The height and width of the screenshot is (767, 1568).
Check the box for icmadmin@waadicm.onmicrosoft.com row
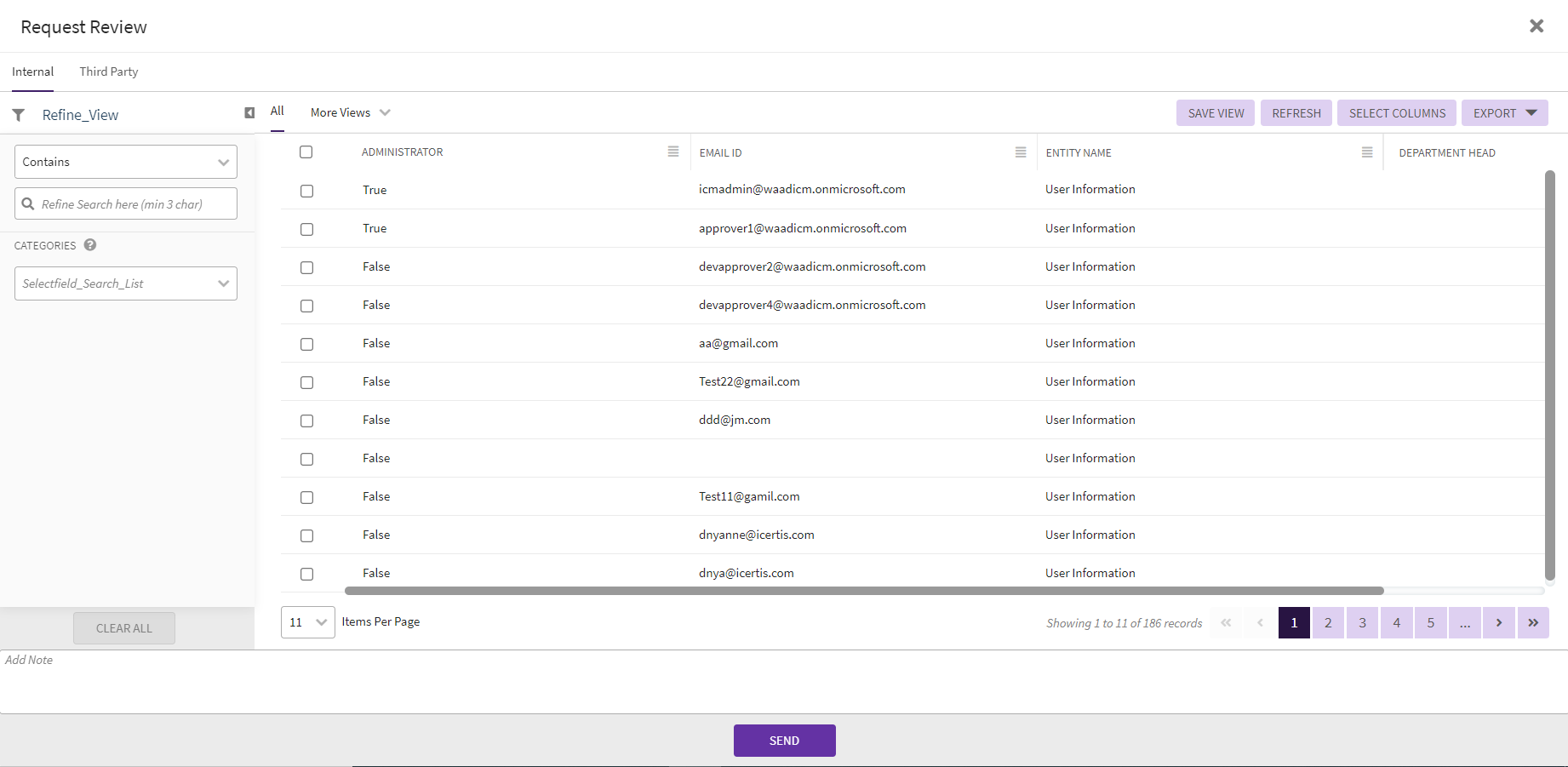[x=307, y=191]
